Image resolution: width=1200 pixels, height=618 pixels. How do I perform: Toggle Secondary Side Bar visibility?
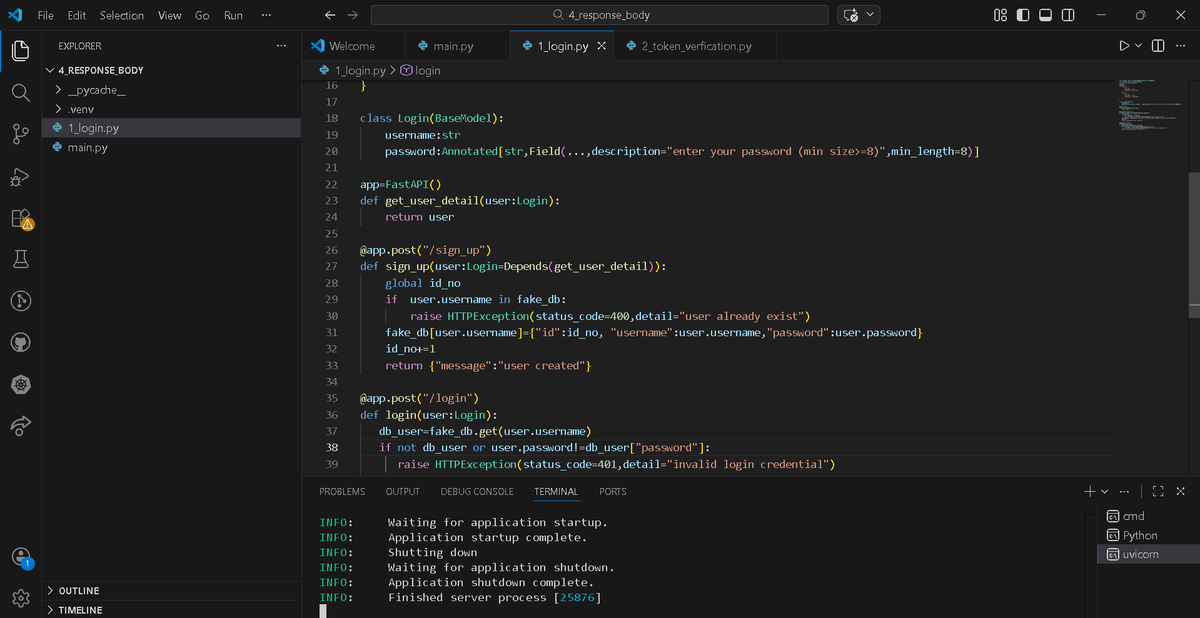1068,15
